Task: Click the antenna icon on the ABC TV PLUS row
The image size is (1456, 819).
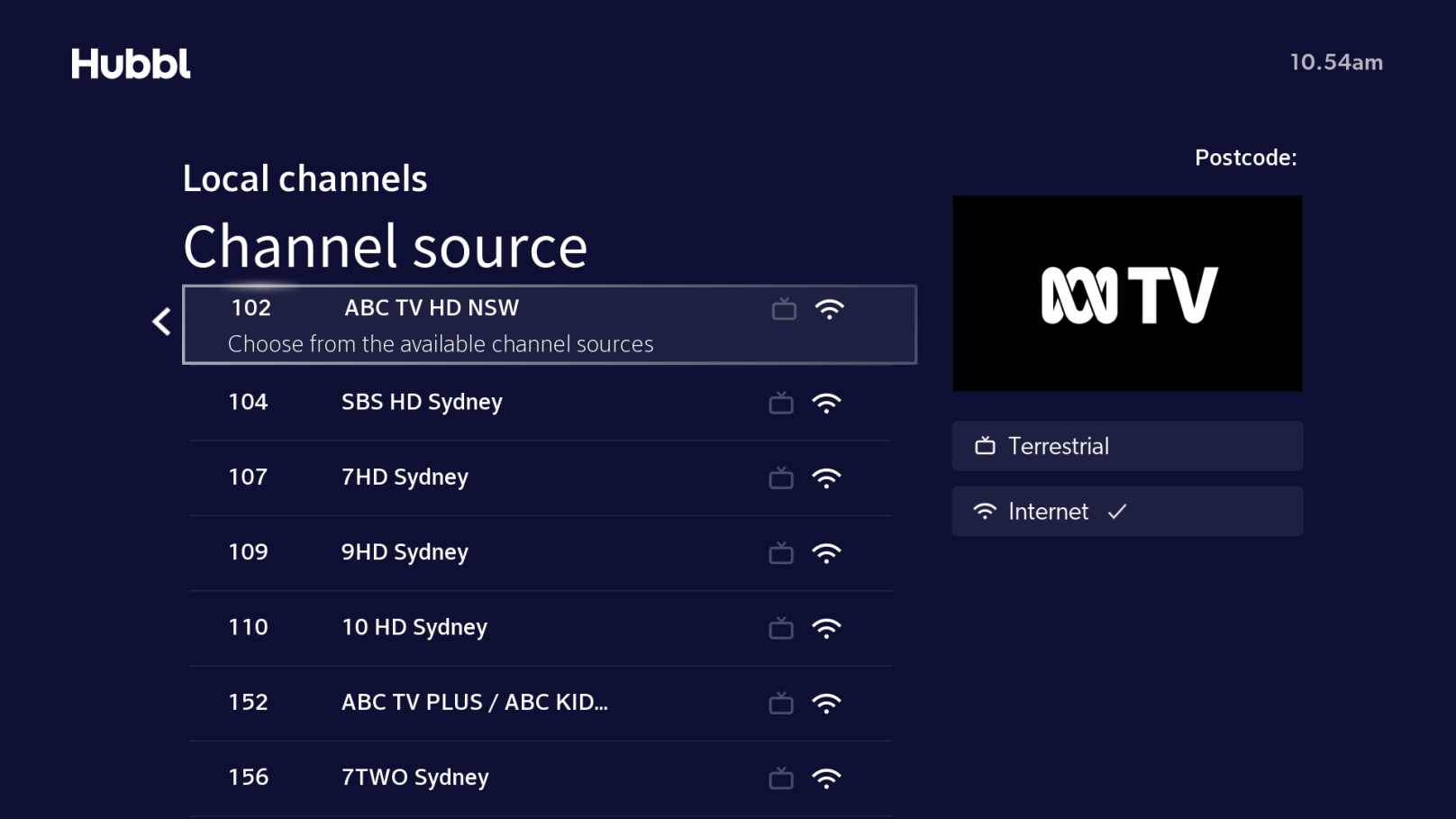Action: [x=780, y=704]
